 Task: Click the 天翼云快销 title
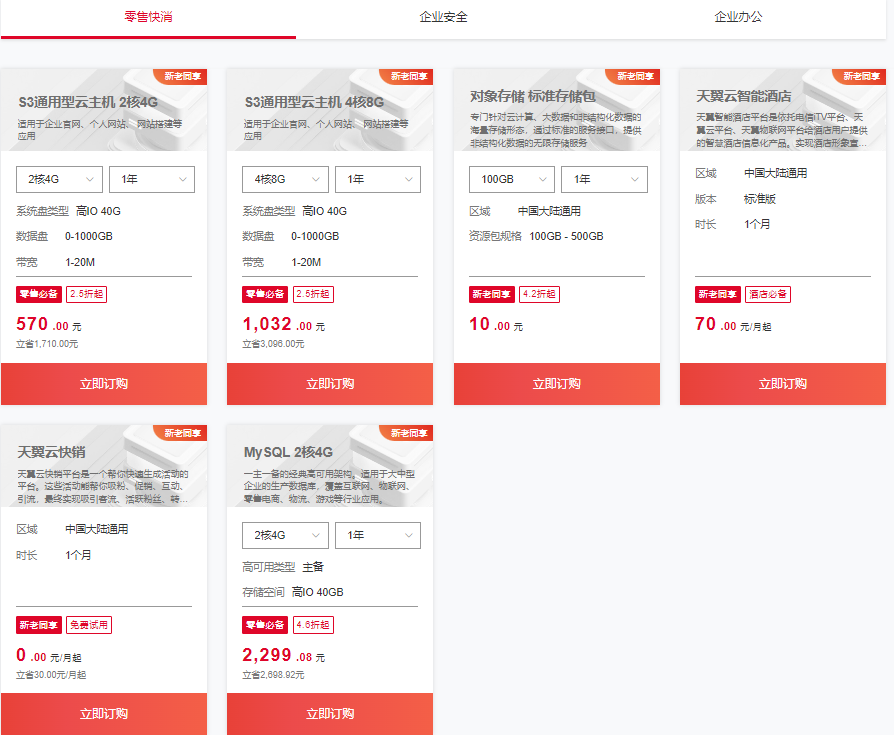51,453
